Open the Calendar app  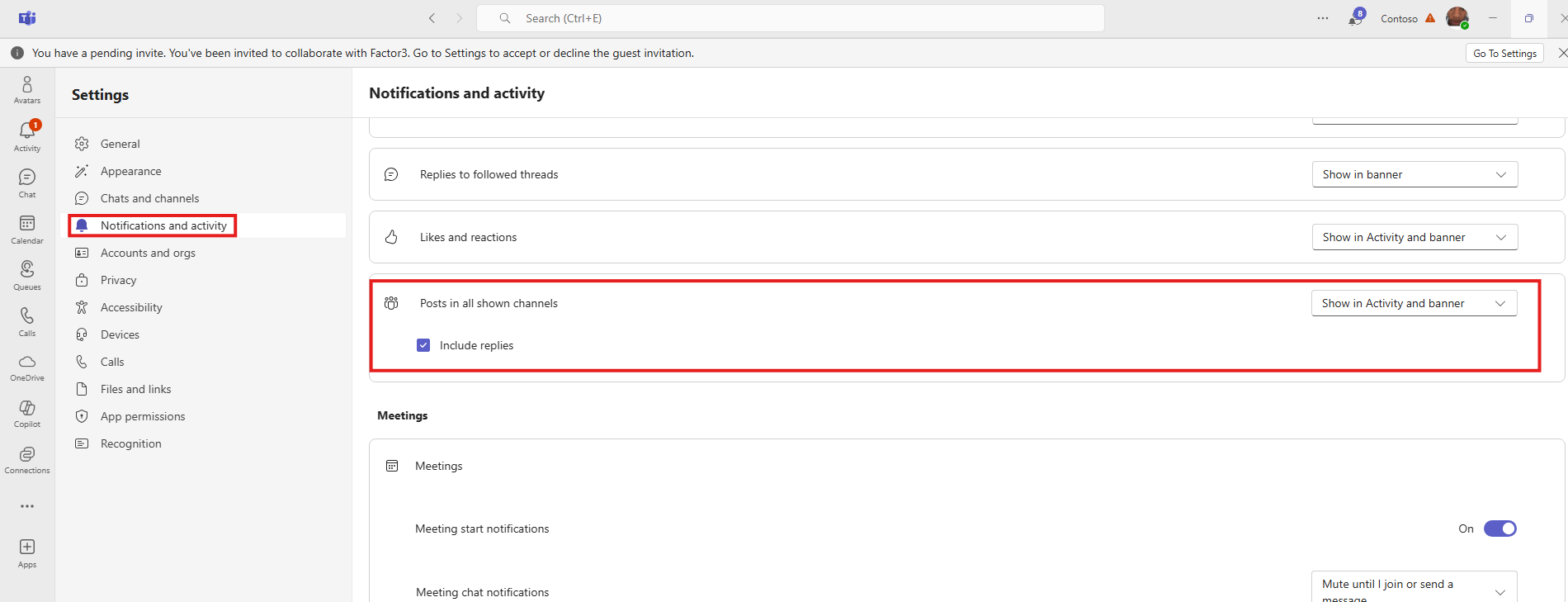coord(27,230)
